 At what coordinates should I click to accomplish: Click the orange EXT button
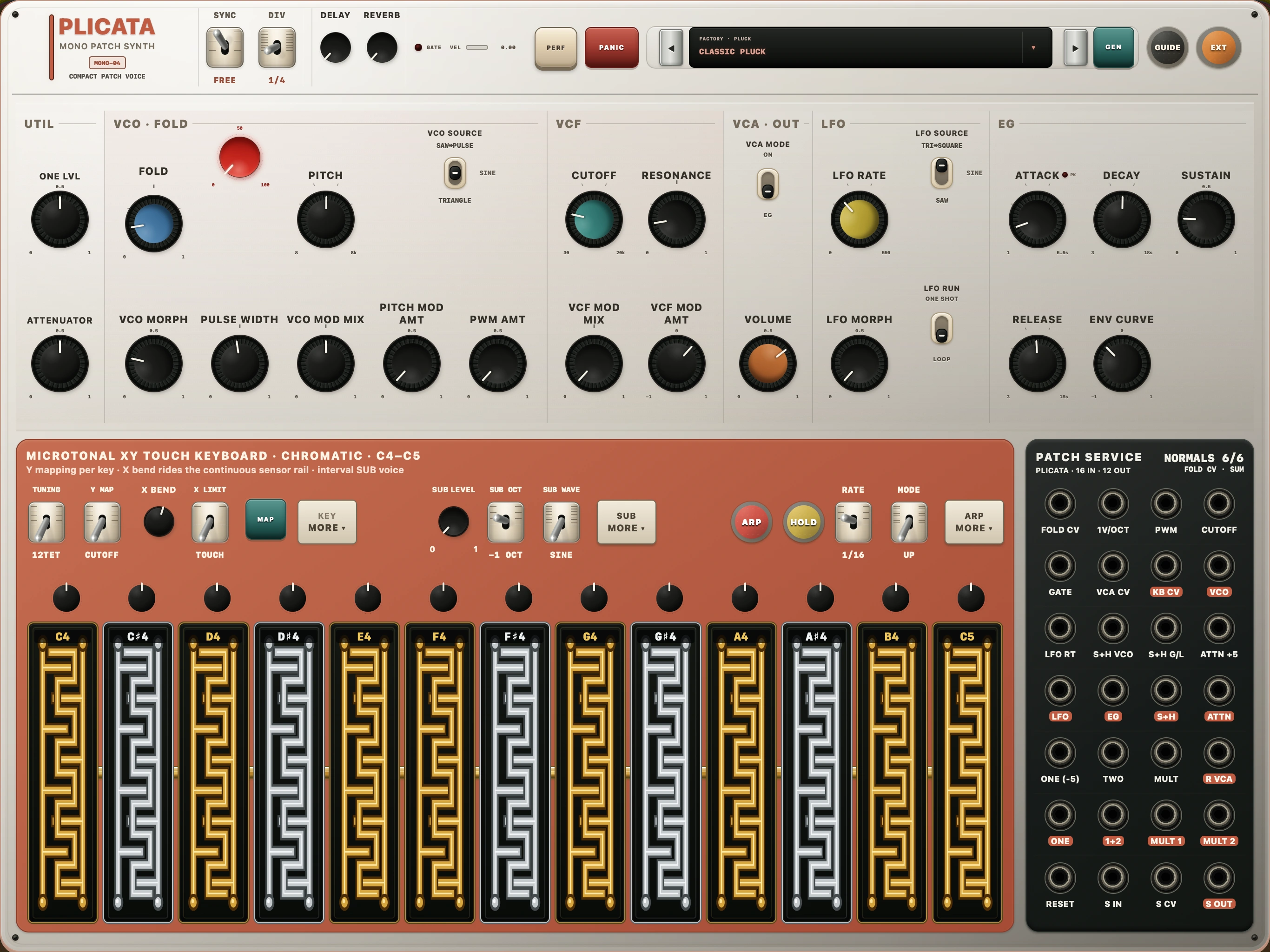[1218, 48]
